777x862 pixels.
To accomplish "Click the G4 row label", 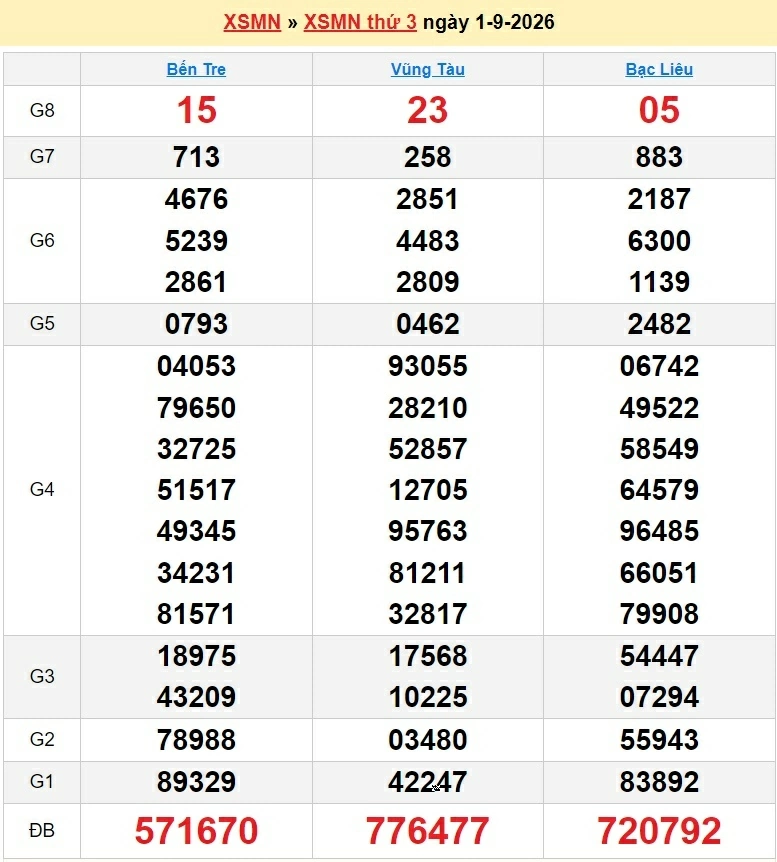I will pos(42,489).
